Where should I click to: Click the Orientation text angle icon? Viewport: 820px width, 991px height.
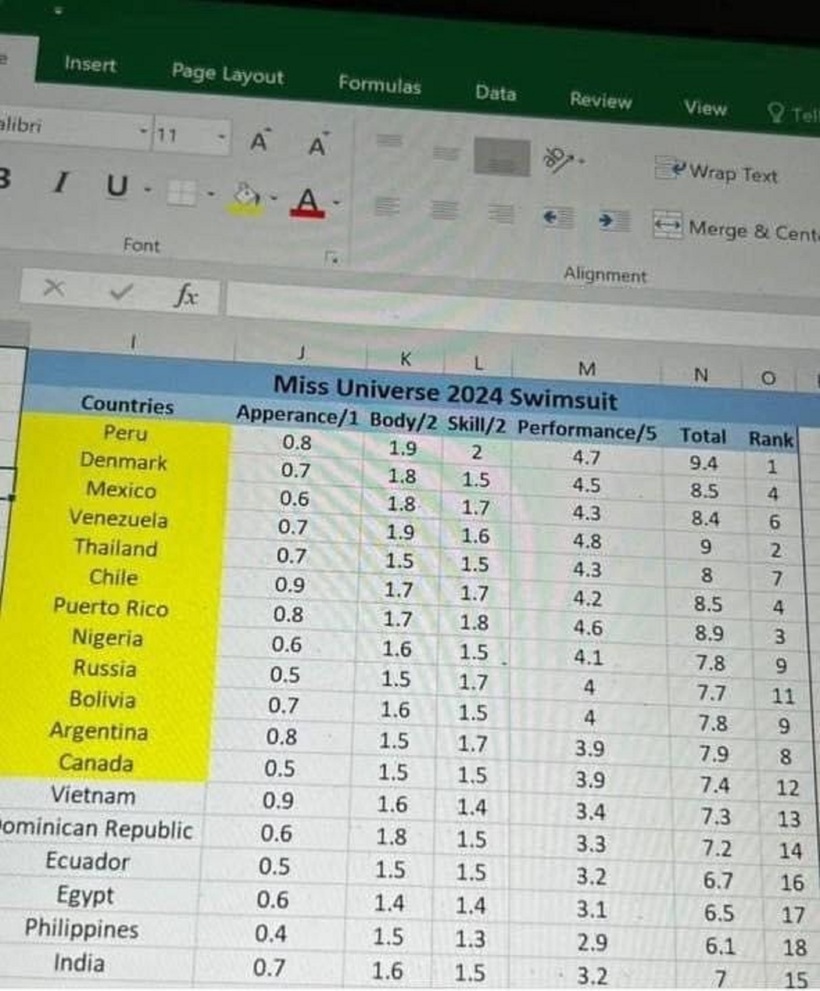click(x=556, y=159)
